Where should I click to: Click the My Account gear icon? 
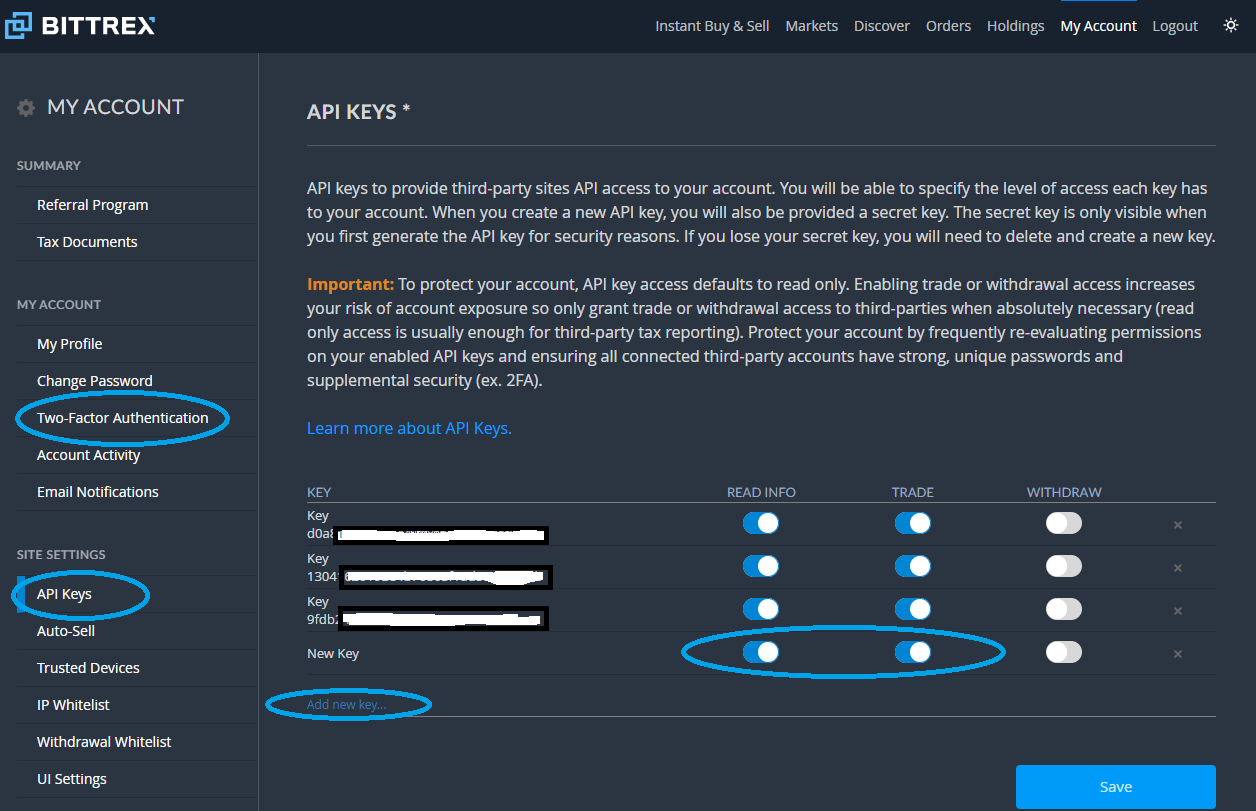point(26,108)
